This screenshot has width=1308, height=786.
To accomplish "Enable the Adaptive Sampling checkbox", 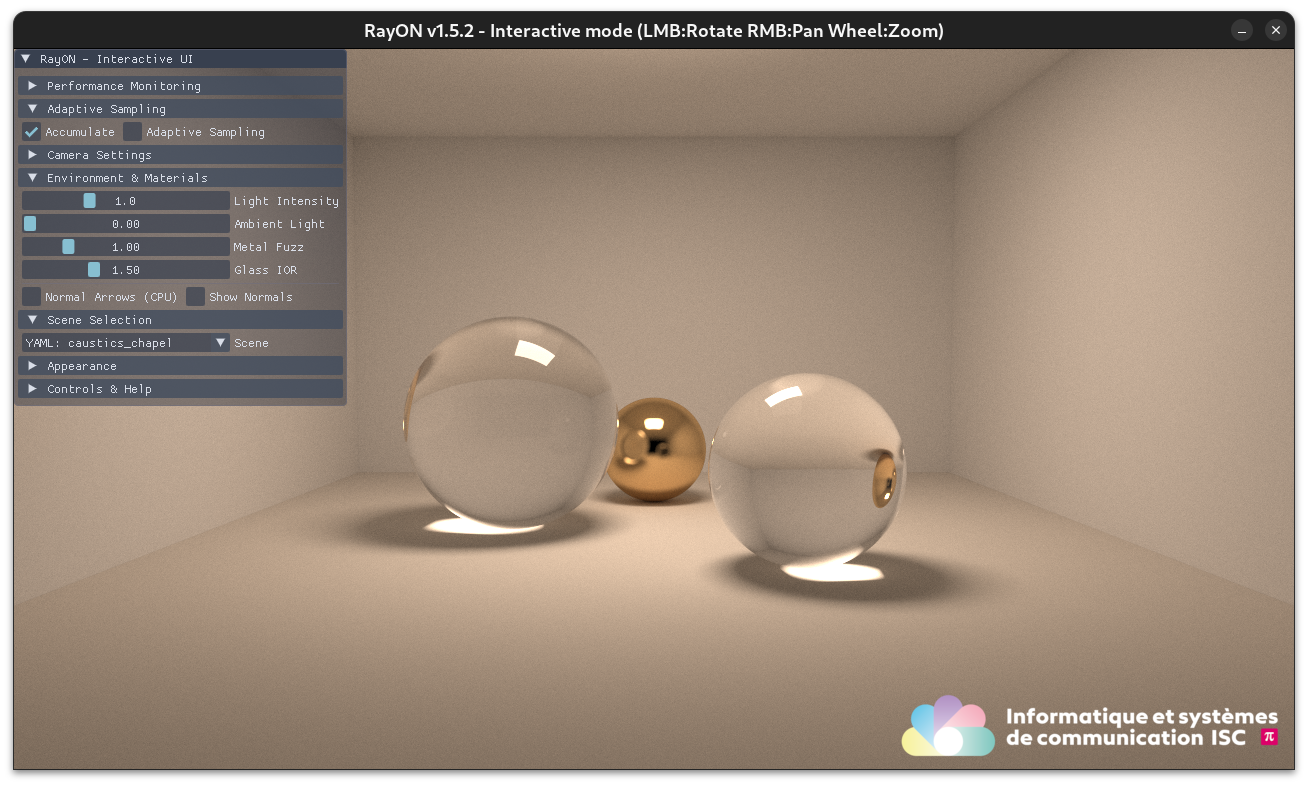I will pyautogui.click(x=133, y=132).
